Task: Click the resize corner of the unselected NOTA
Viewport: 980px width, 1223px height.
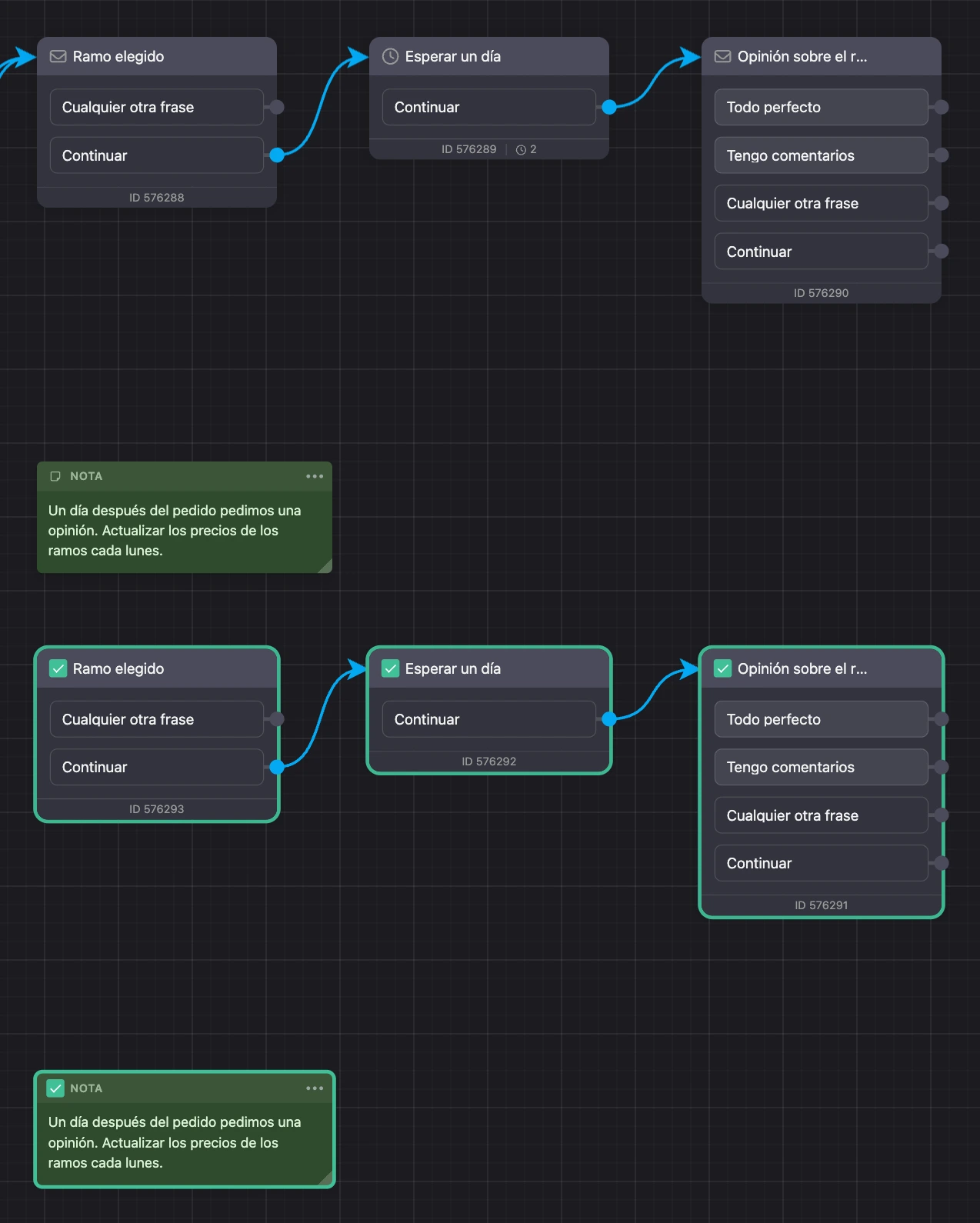Action: 325,566
